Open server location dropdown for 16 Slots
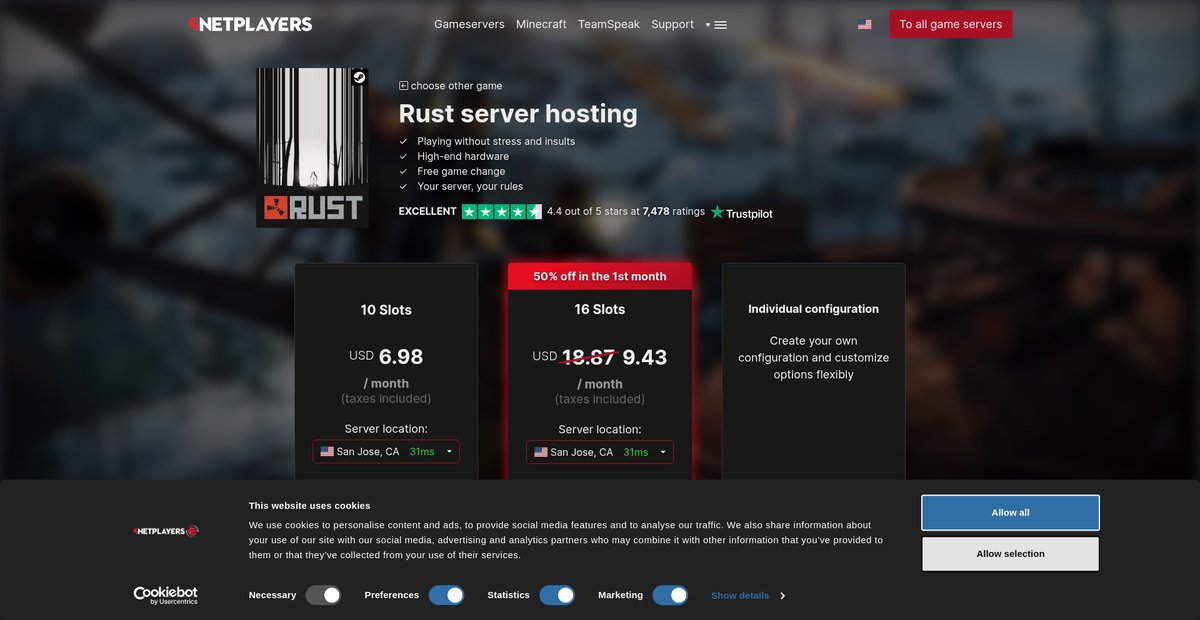Viewport: 1200px width, 620px height. [600, 452]
